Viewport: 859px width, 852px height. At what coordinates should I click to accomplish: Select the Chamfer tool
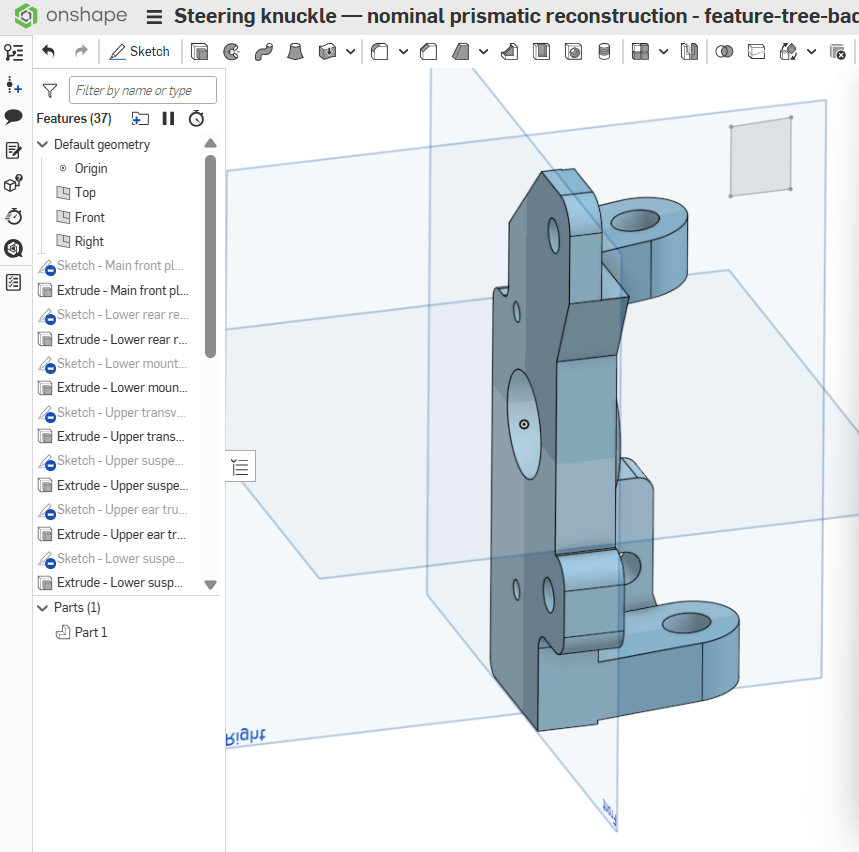tap(428, 52)
